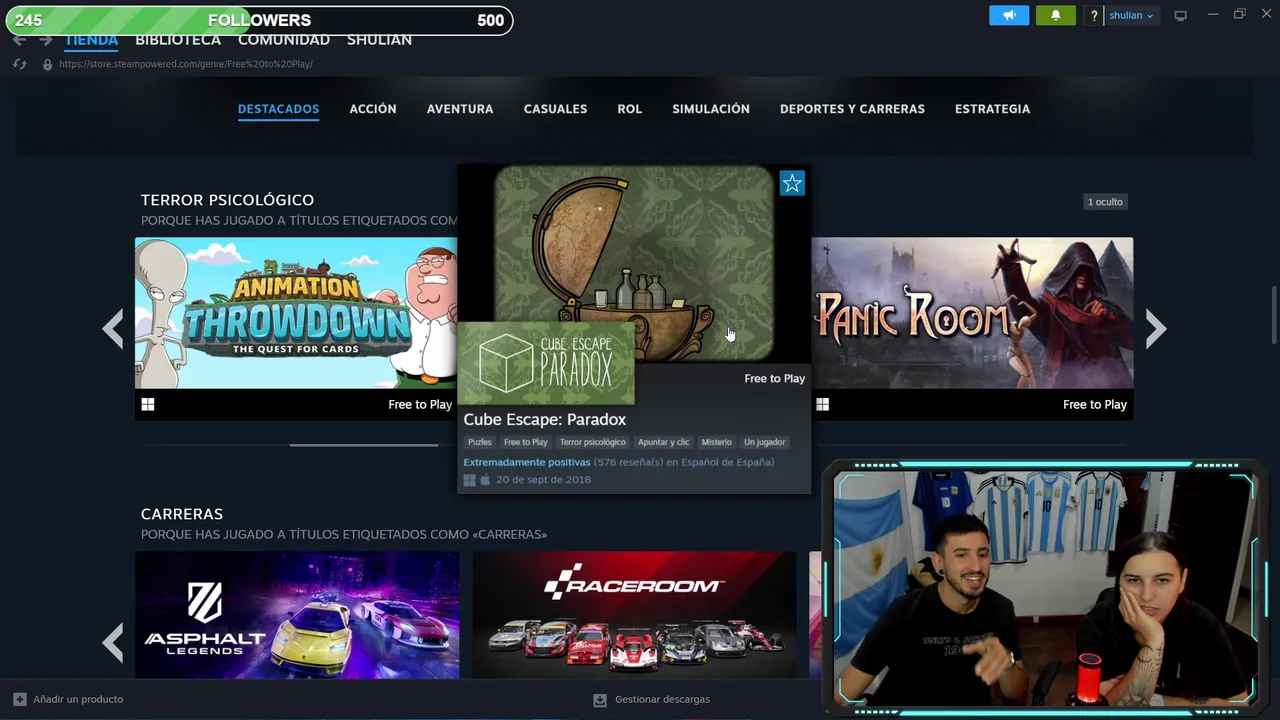Open the announcements megaphone button
The width and height of the screenshot is (1280, 720).
(1009, 15)
